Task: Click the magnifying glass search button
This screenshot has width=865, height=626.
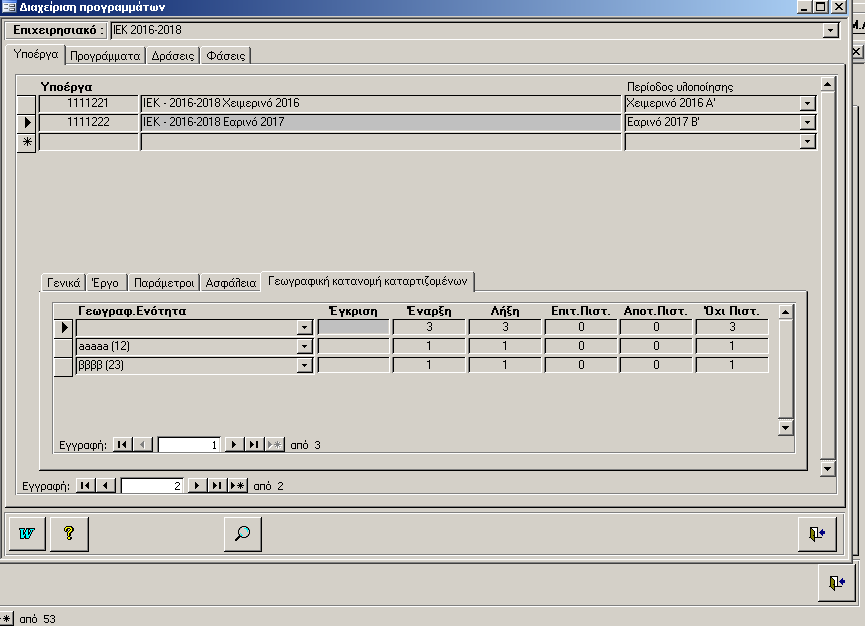Action: tap(242, 534)
